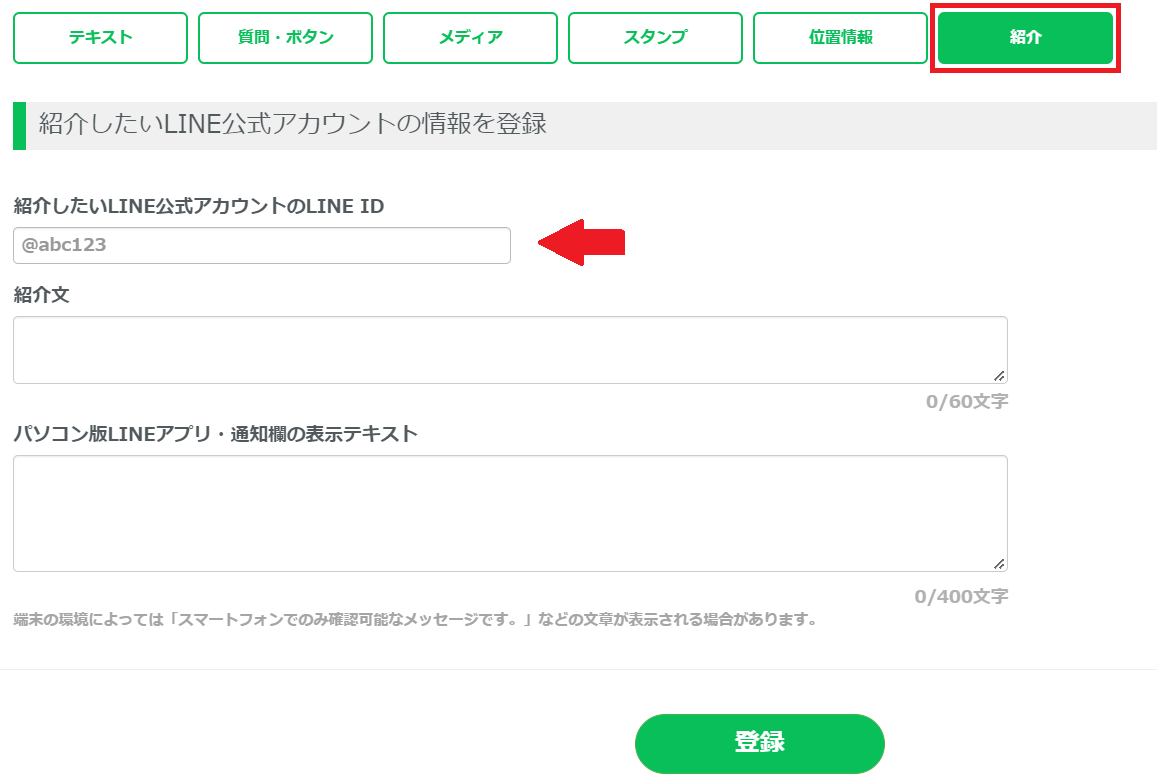Screen dimensions: 1157x782
Task: Click the 通知欄の表示テキスト text area
Action: [511, 513]
